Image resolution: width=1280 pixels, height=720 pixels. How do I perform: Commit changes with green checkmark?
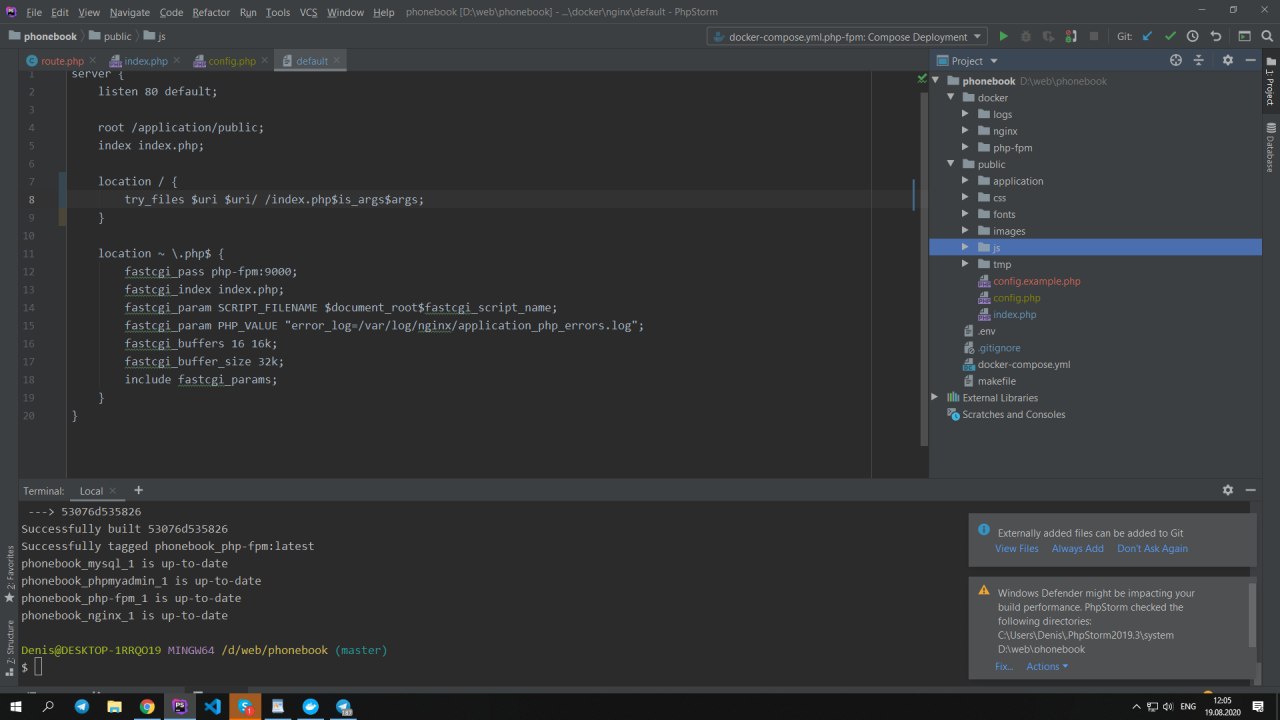tap(1170, 36)
